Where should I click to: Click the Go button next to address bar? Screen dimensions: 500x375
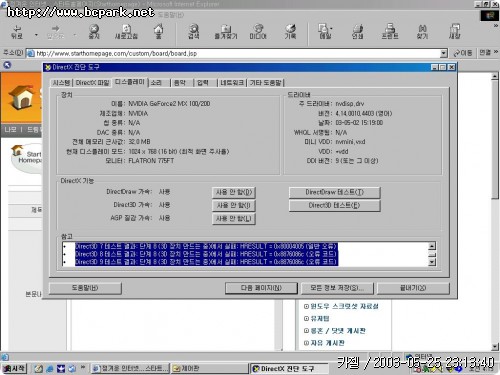(463, 53)
